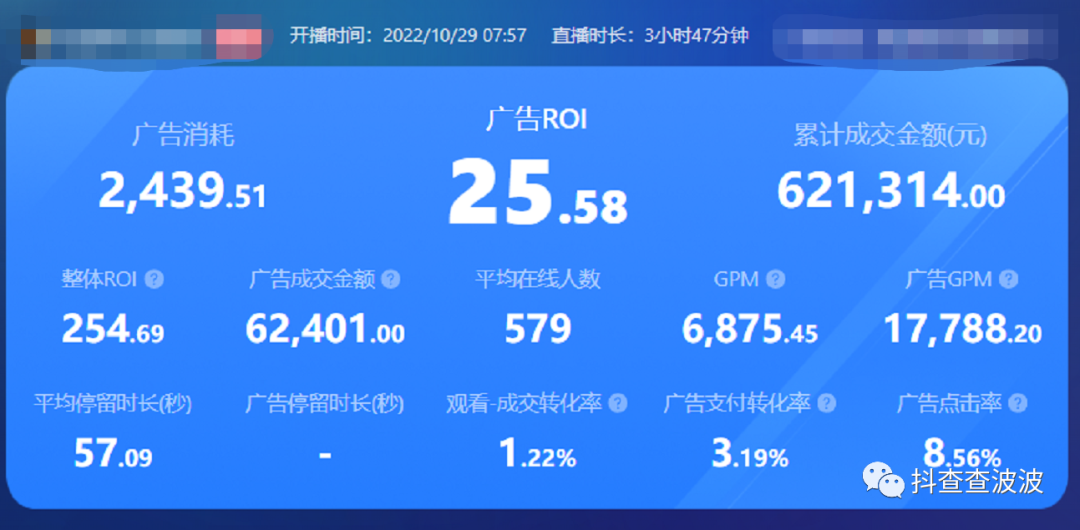This screenshot has height=530, width=1080.
Task: Click the 62,401.00 value
Action: coord(325,329)
